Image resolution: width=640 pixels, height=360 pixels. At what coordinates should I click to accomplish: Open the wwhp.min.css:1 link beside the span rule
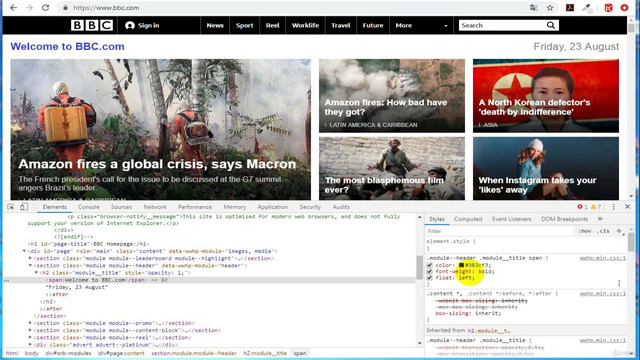click(x=602, y=258)
